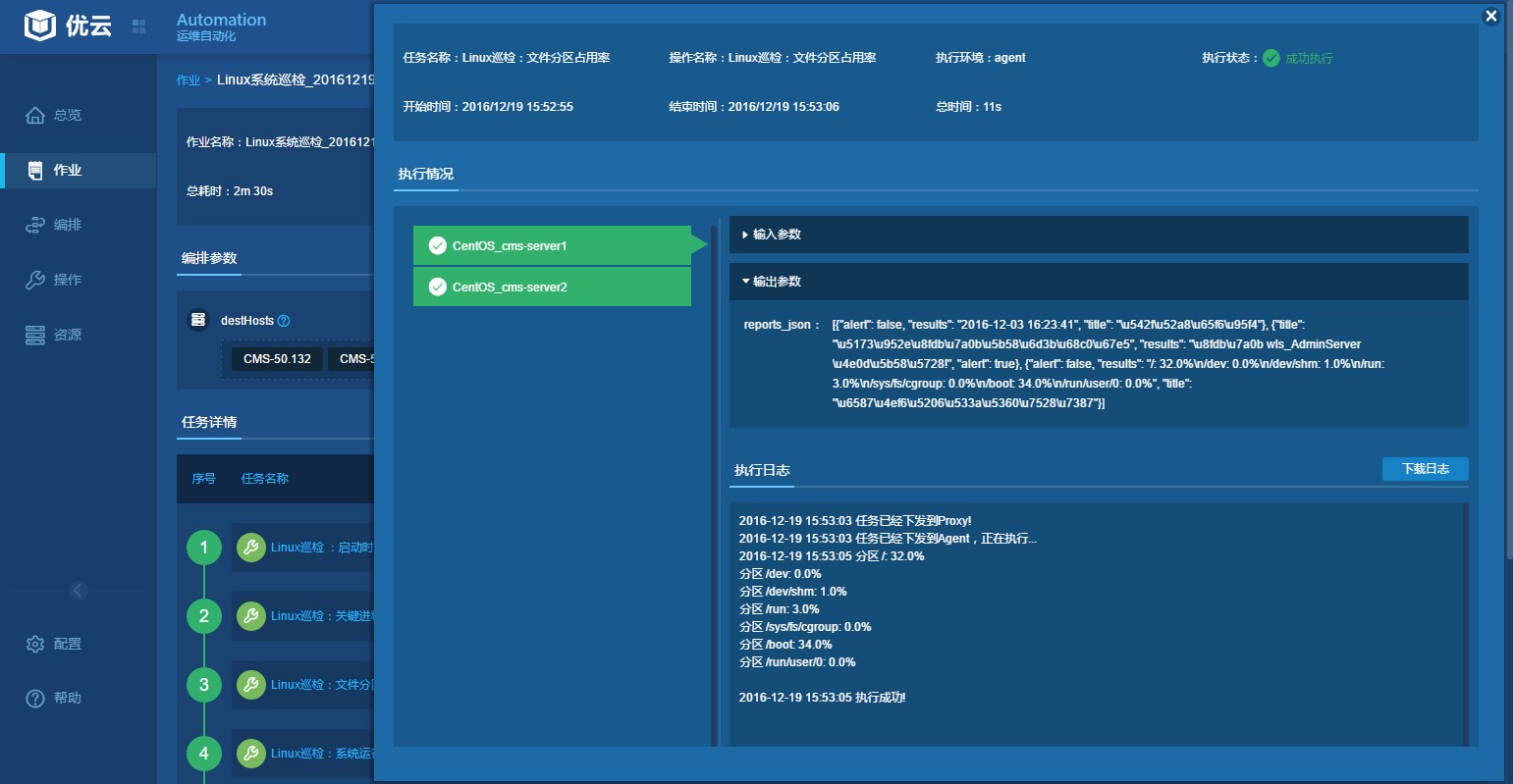This screenshot has height=784, width=1513.
Task: Click the step 4 green circle
Action: click(x=204, y=754)
